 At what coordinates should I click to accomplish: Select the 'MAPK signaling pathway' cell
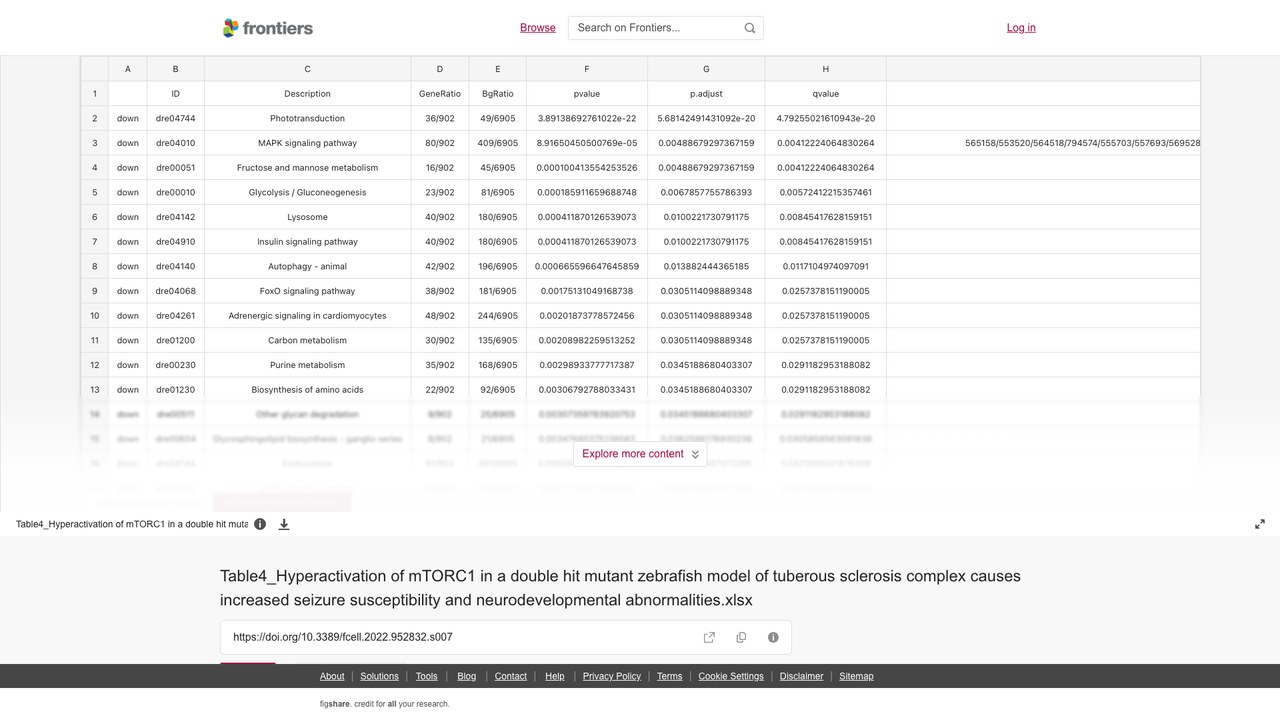click(307, 143)
